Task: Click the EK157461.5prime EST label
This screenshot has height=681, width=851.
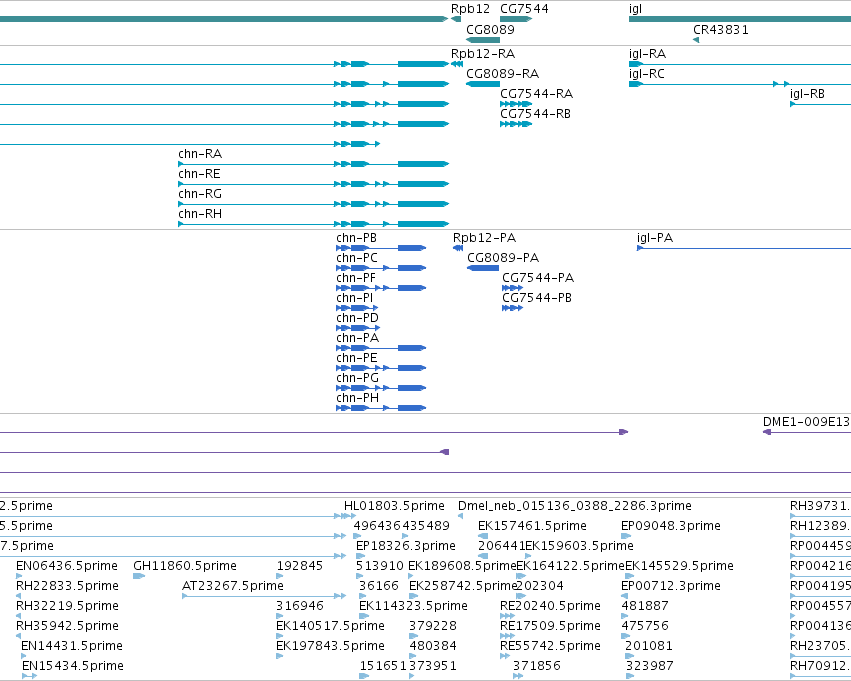Action: click(532, 526)
